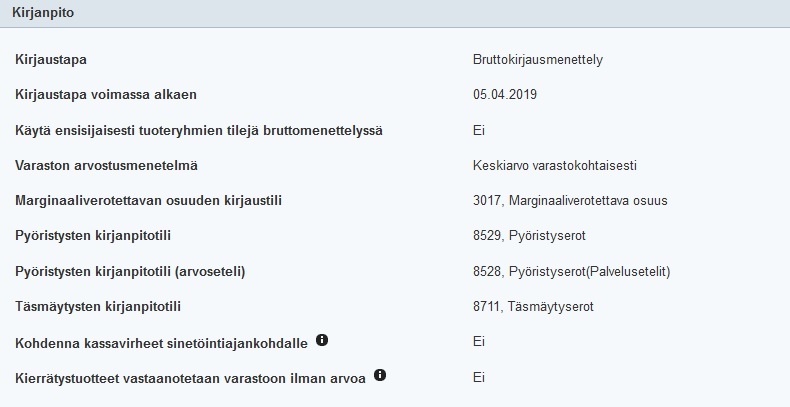Screen dimensions: 790x407
Task: Click the Kirjanpito section header
Action: [x=43, y=13]
